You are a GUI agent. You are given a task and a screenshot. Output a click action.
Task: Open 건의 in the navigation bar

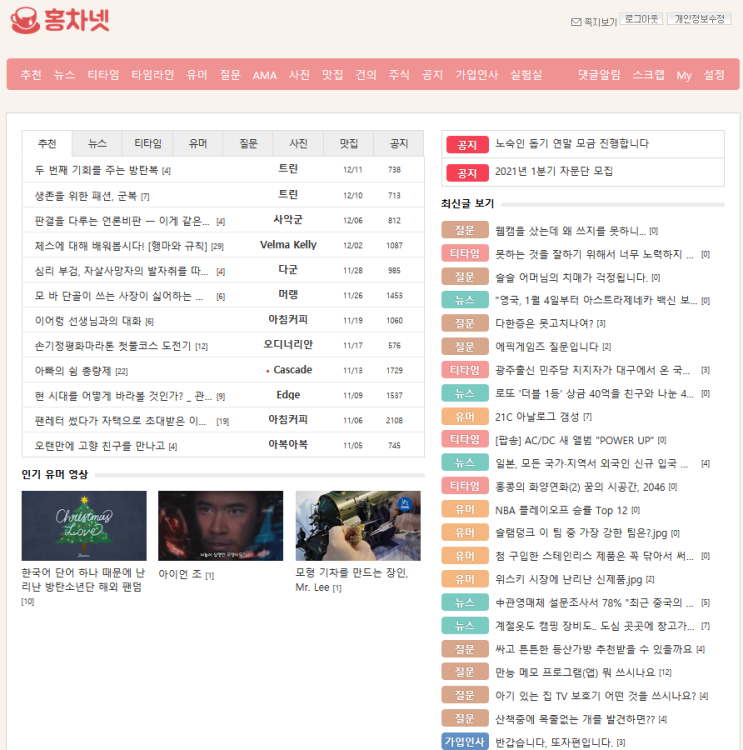click(366, 75)
